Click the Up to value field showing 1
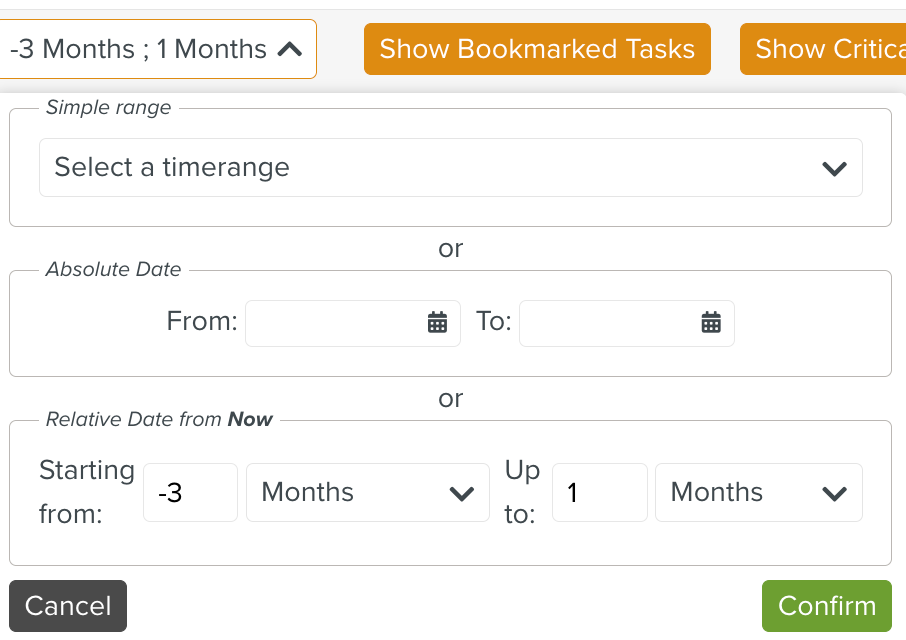This screenshot has width=906, height=640. (599, 493)
